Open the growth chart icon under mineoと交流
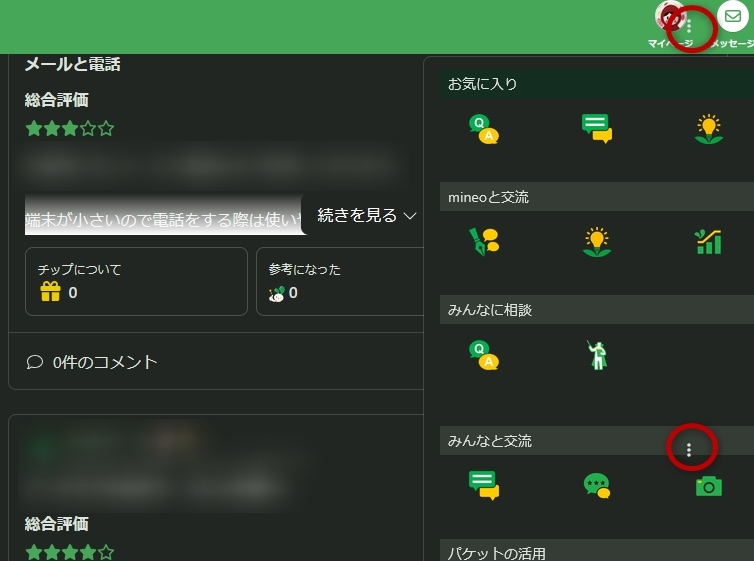This screenshot has height=561, width=754. 709,242
